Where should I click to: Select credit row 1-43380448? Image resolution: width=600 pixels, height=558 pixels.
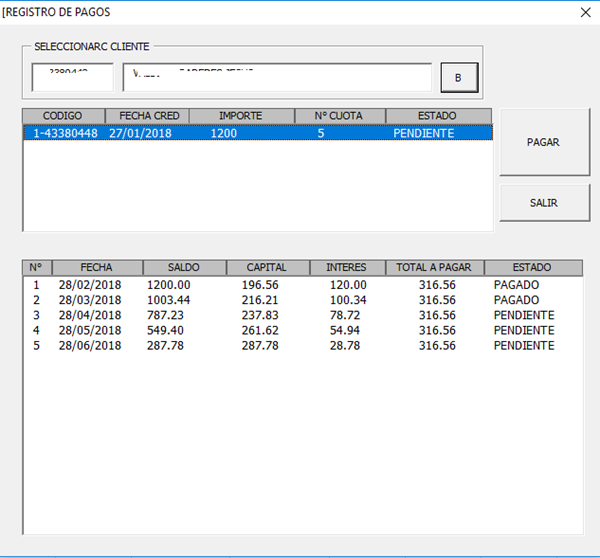257,133
